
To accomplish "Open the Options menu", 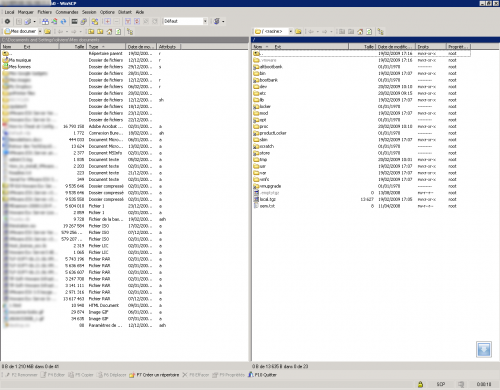I will 107,12.
